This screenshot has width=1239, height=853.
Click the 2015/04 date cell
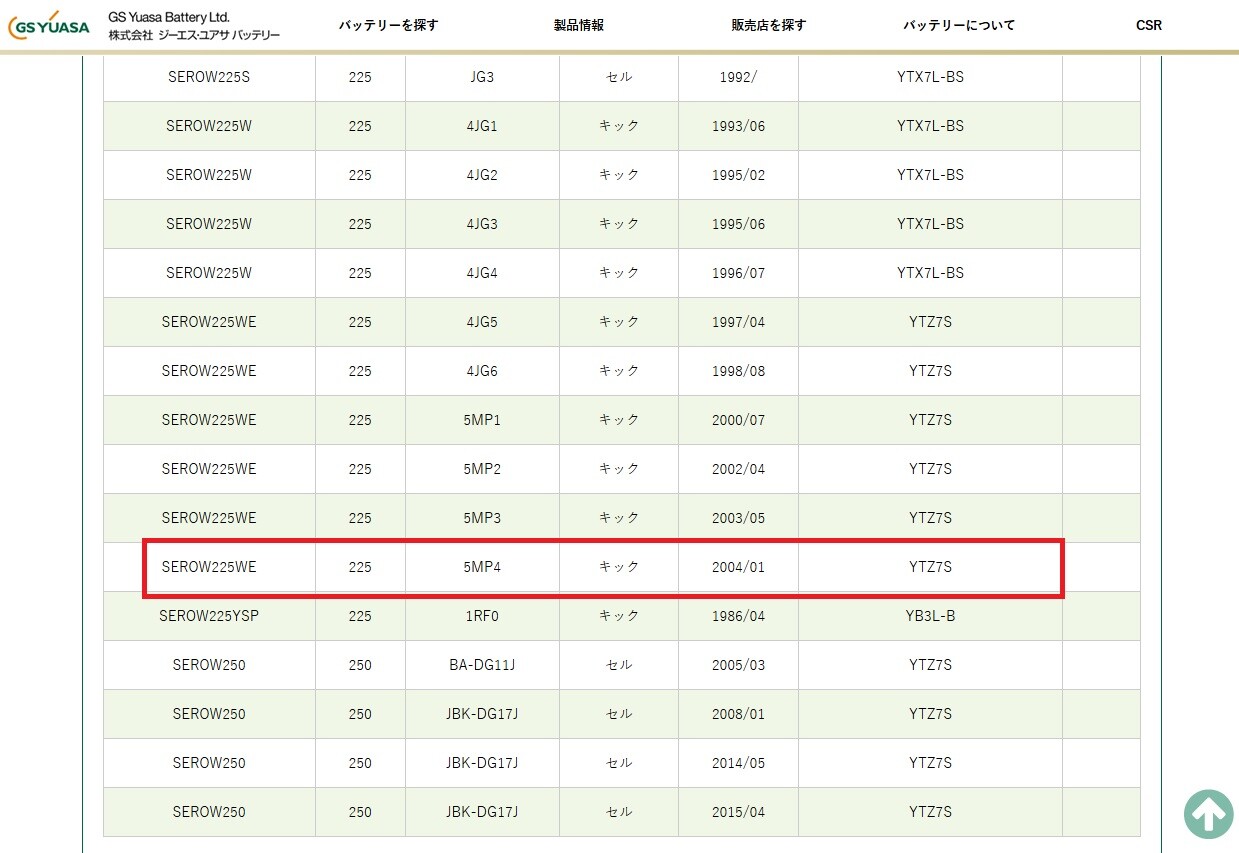tap(738, 812)
